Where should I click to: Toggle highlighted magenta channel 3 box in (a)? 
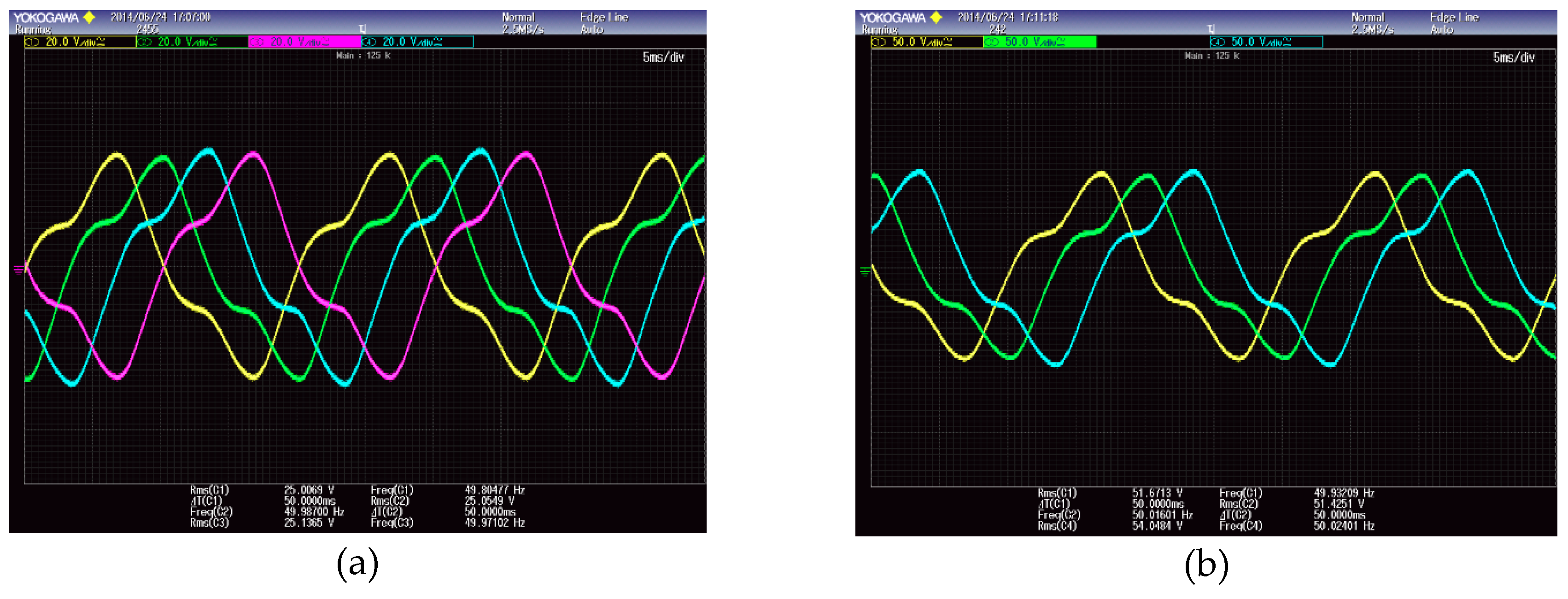tap(304, 42)
